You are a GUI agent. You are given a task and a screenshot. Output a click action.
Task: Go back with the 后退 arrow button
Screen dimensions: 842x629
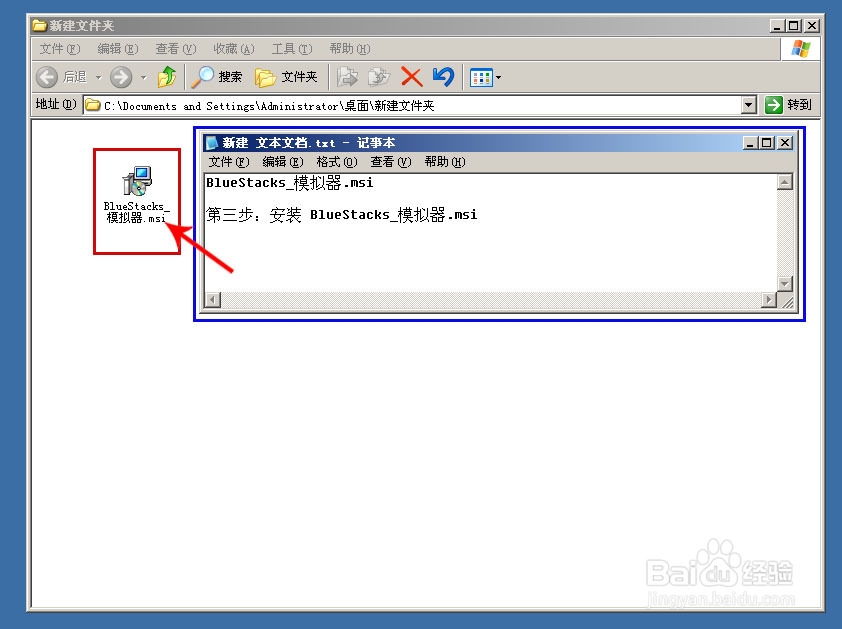(x=61, y=77)
